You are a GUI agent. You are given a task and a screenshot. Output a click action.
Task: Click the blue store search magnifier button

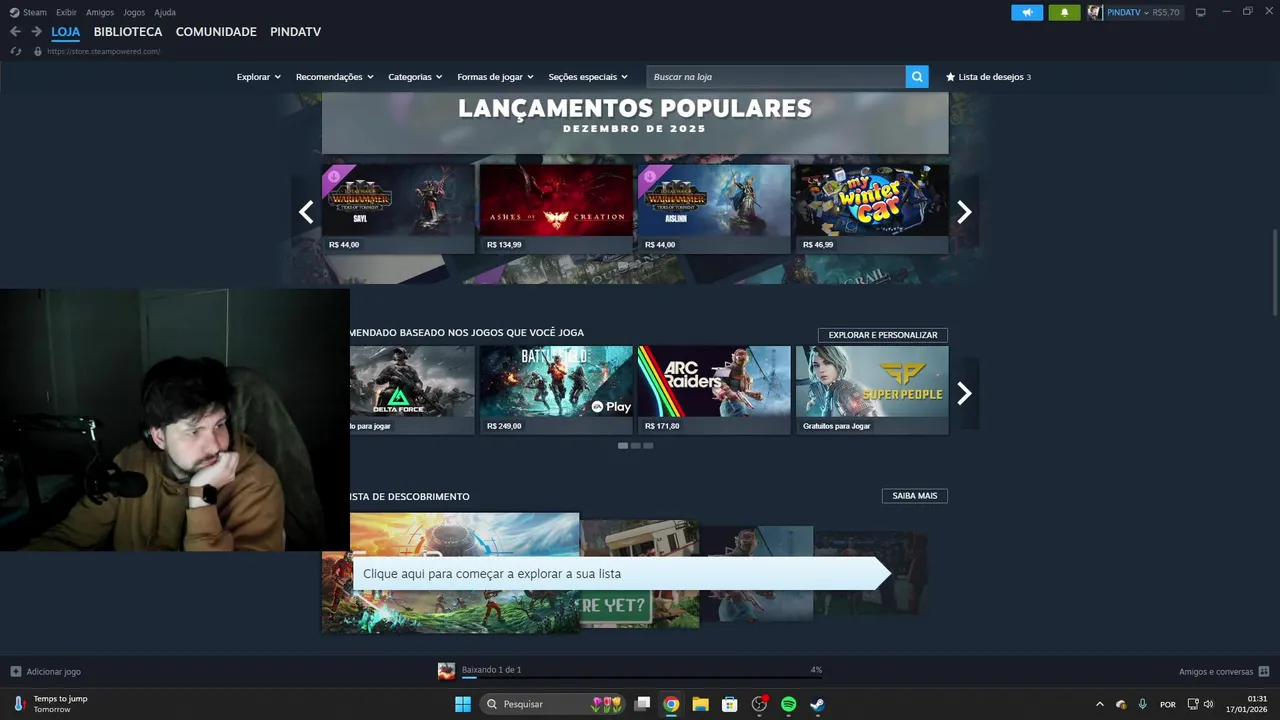[x=917, y=77]
